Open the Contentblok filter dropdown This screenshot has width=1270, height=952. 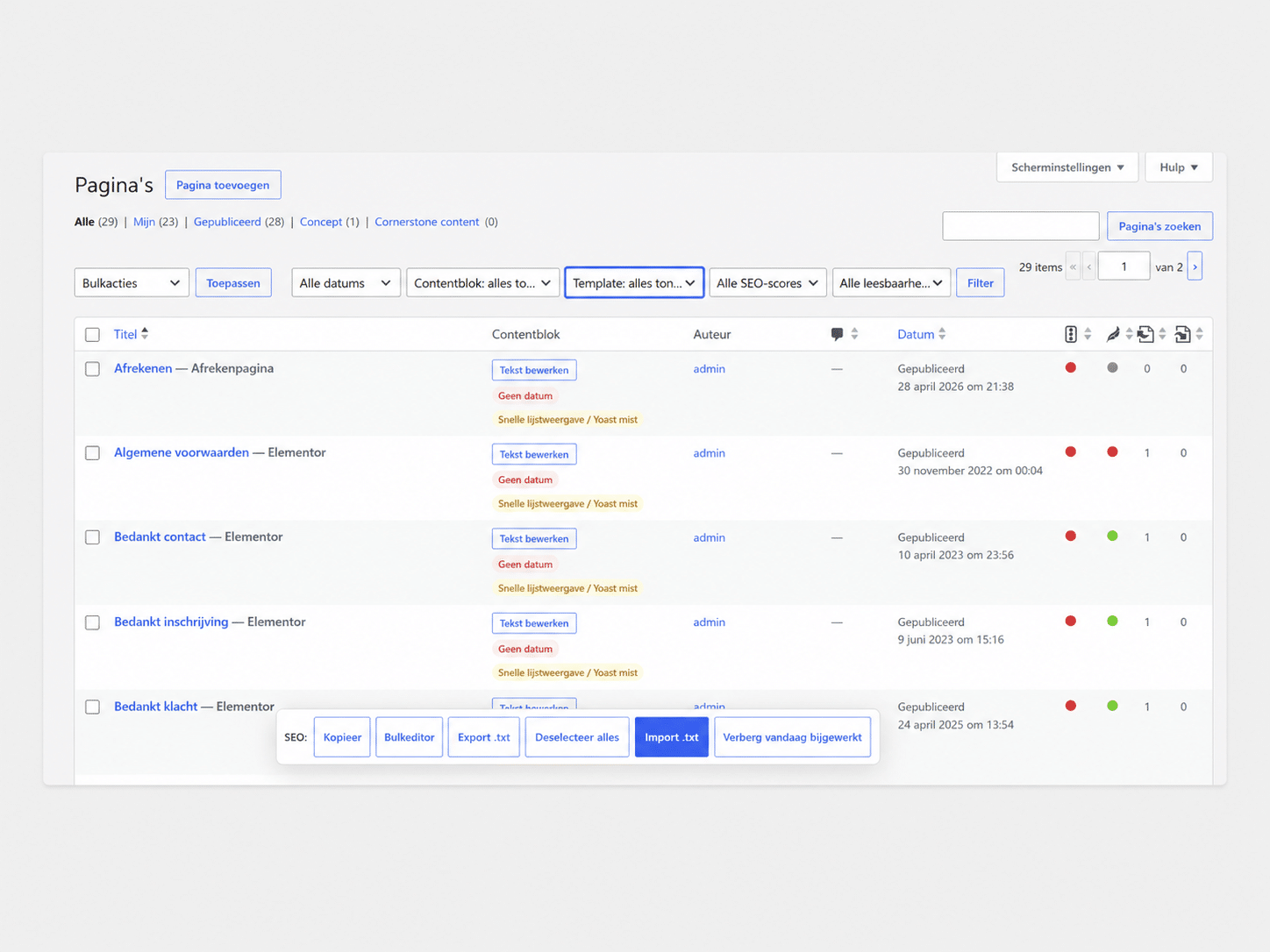(482, 283)
